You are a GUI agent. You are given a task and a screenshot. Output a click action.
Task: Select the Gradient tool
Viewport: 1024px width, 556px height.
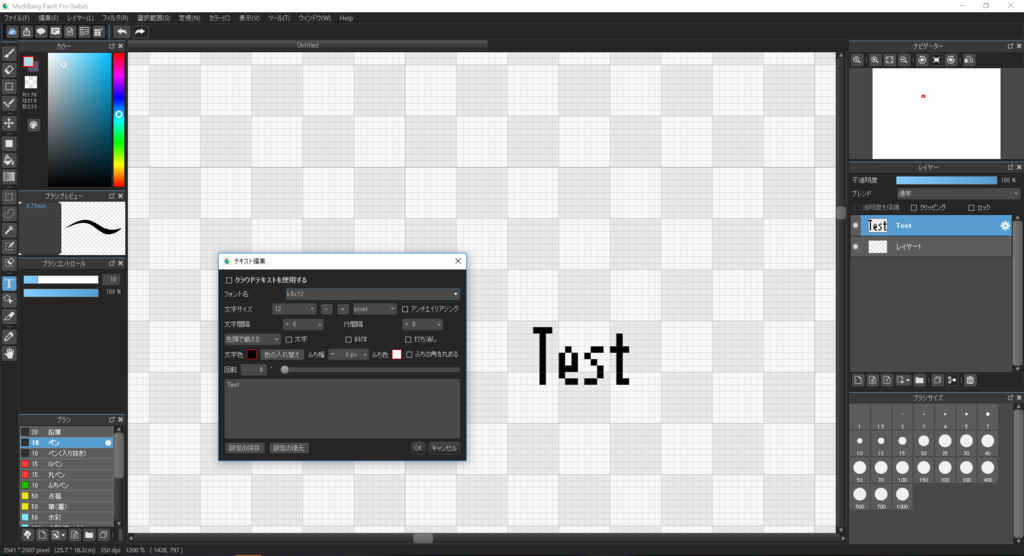point(9,176)
